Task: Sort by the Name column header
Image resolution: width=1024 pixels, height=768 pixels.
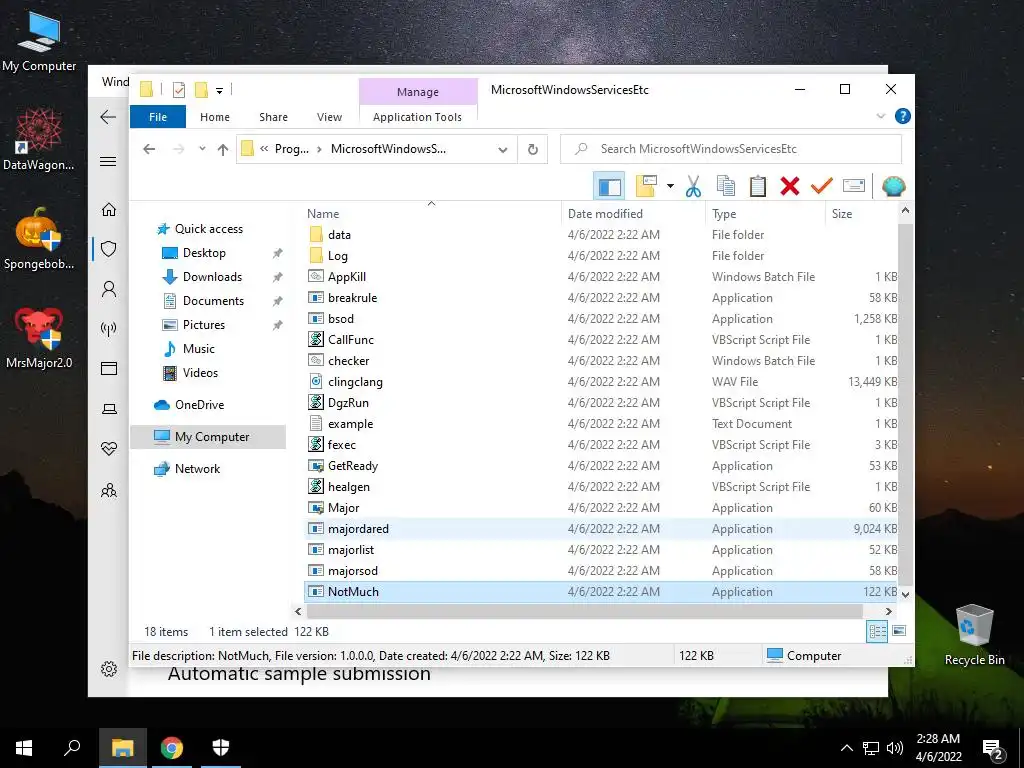Action: click(323, 214)
